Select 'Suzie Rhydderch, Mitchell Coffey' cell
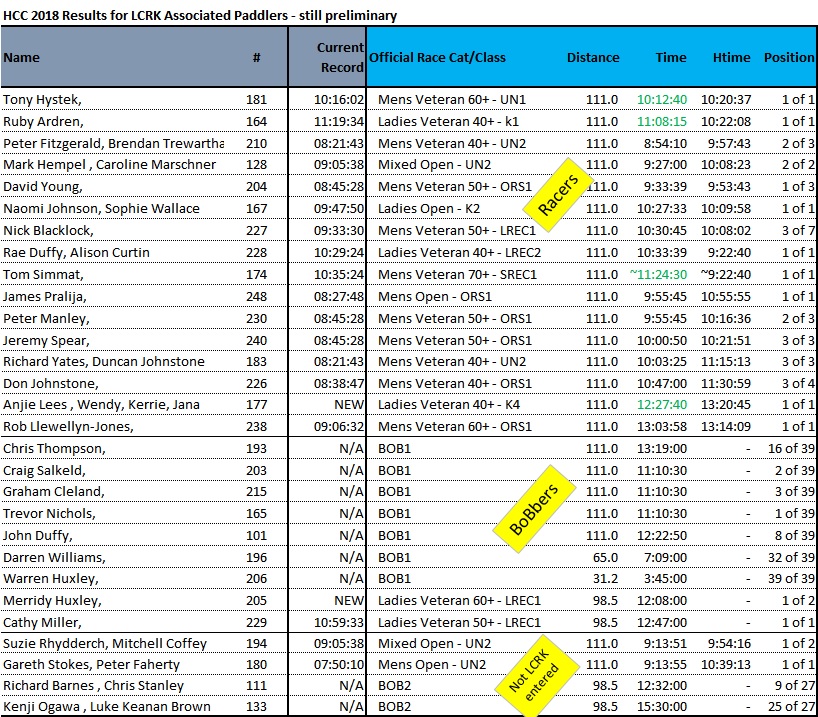This screenshot has width=818, height=717. click(x=105, y=643)
